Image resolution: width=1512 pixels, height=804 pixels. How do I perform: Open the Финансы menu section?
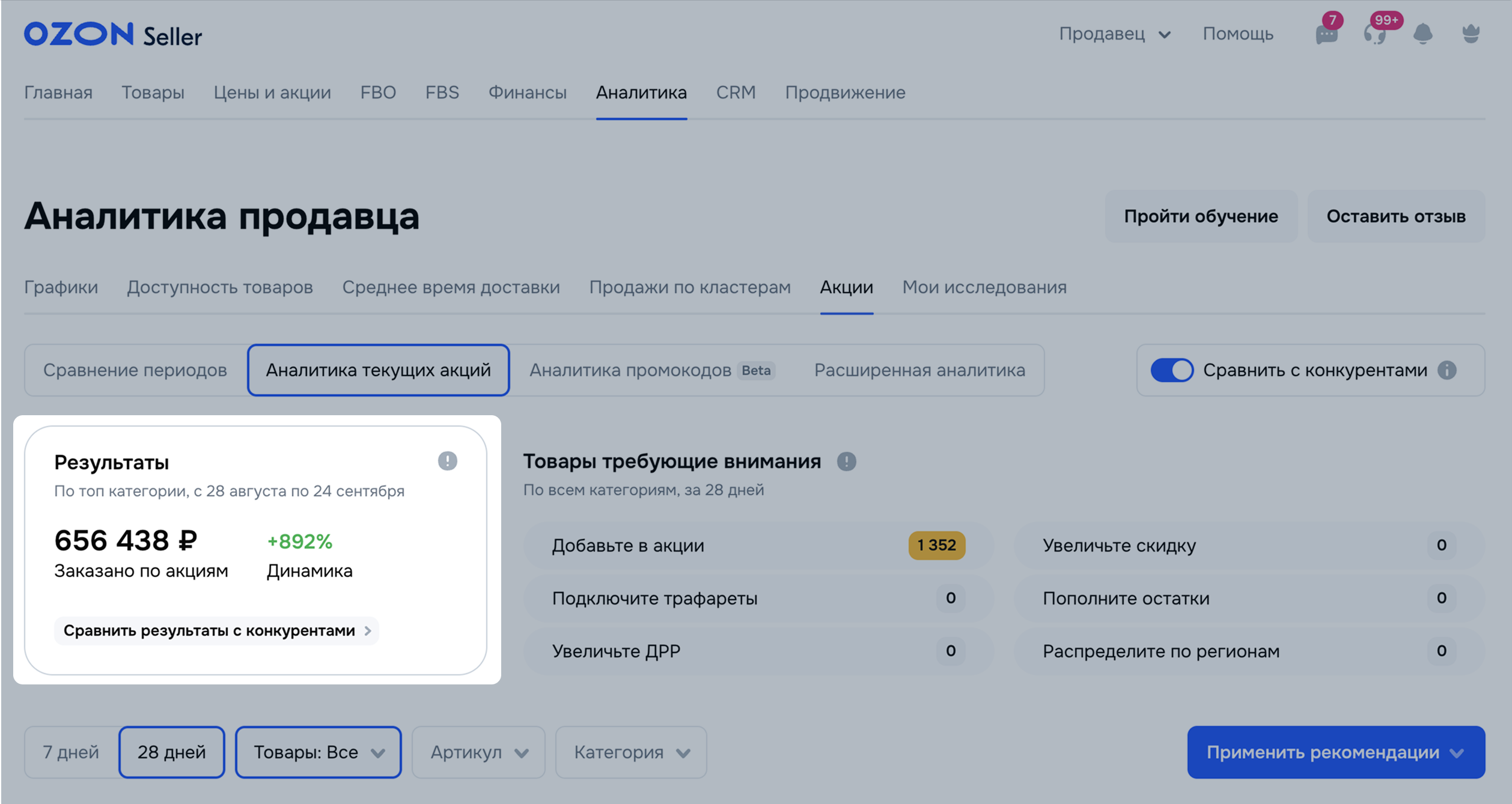527,93
